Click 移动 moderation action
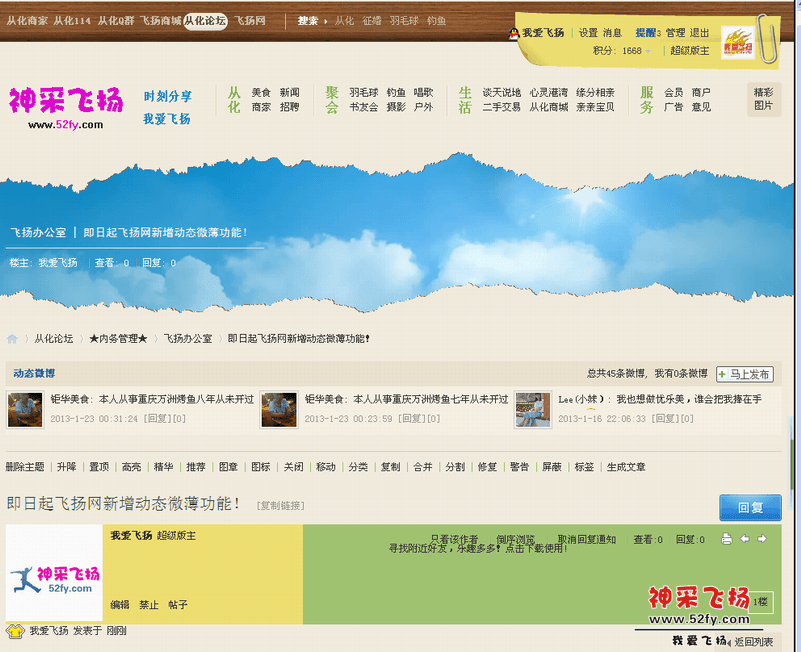 tap(325, 467)
